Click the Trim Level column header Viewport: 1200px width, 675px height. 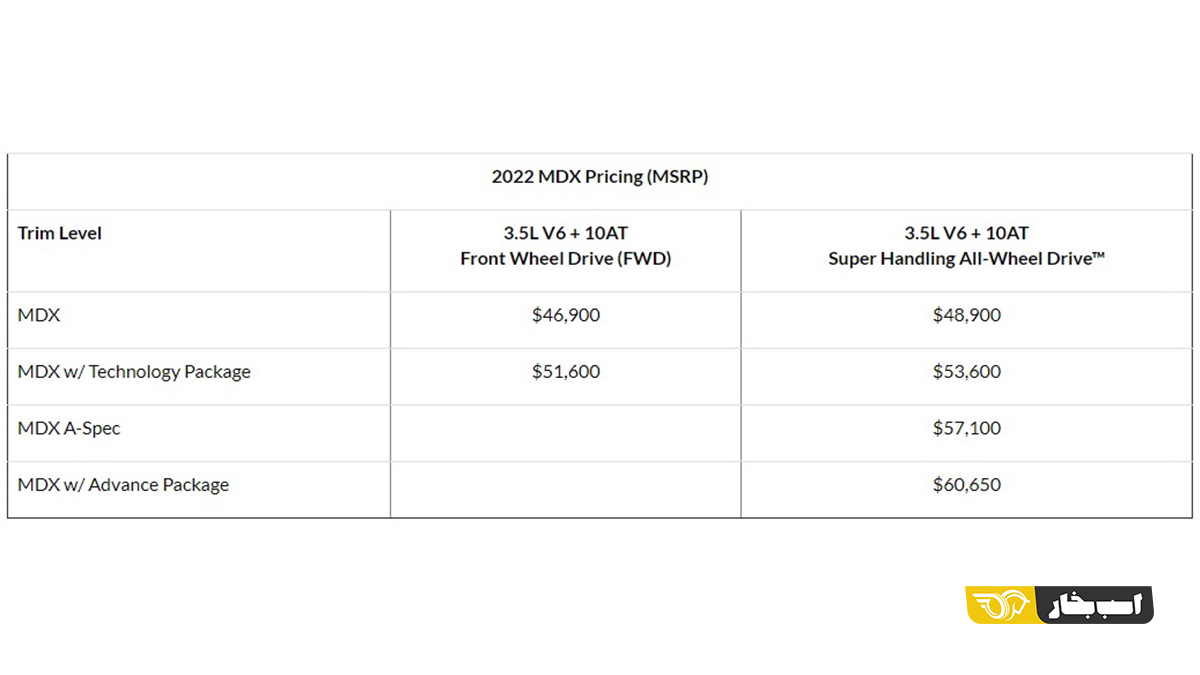[x=60, y=233]
